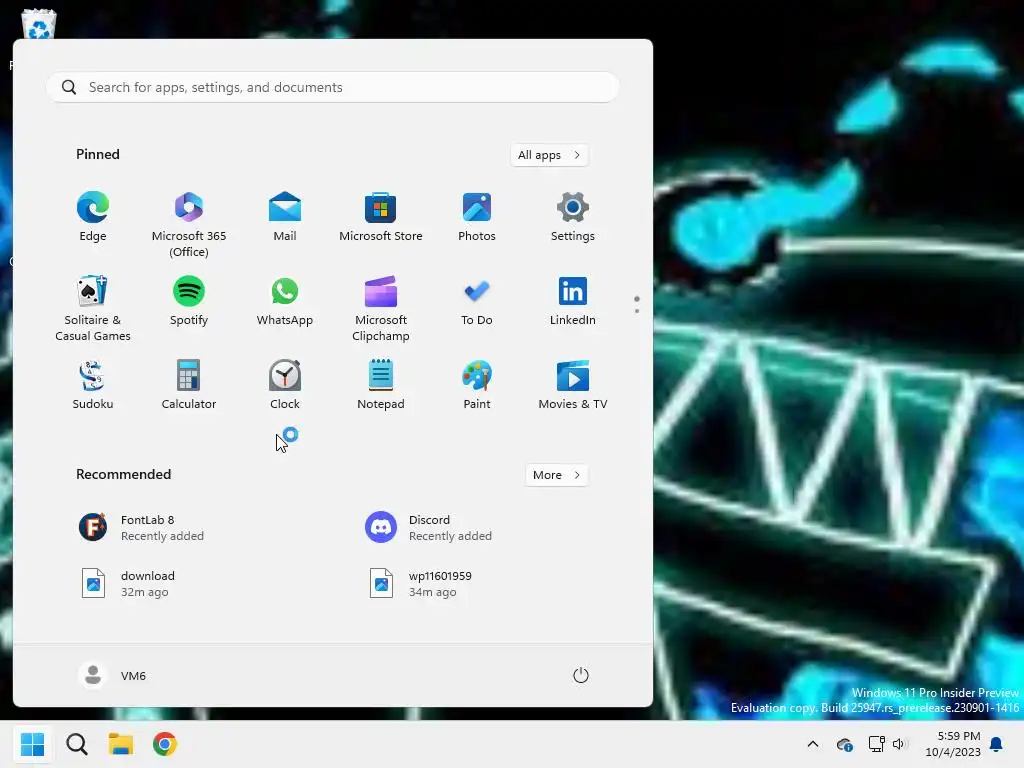Image resolution: width=1024 pixels, height=768 pixels.
Task: Launch LinkedIn
Action: point(573,302)
